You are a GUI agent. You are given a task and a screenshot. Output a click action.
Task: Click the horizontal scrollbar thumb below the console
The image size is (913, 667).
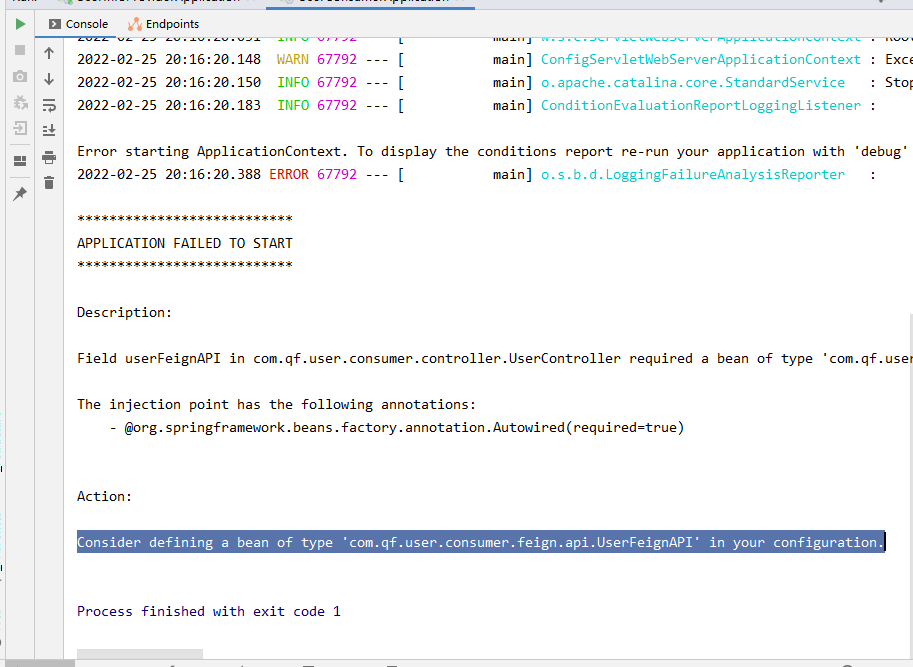(140, 654)
